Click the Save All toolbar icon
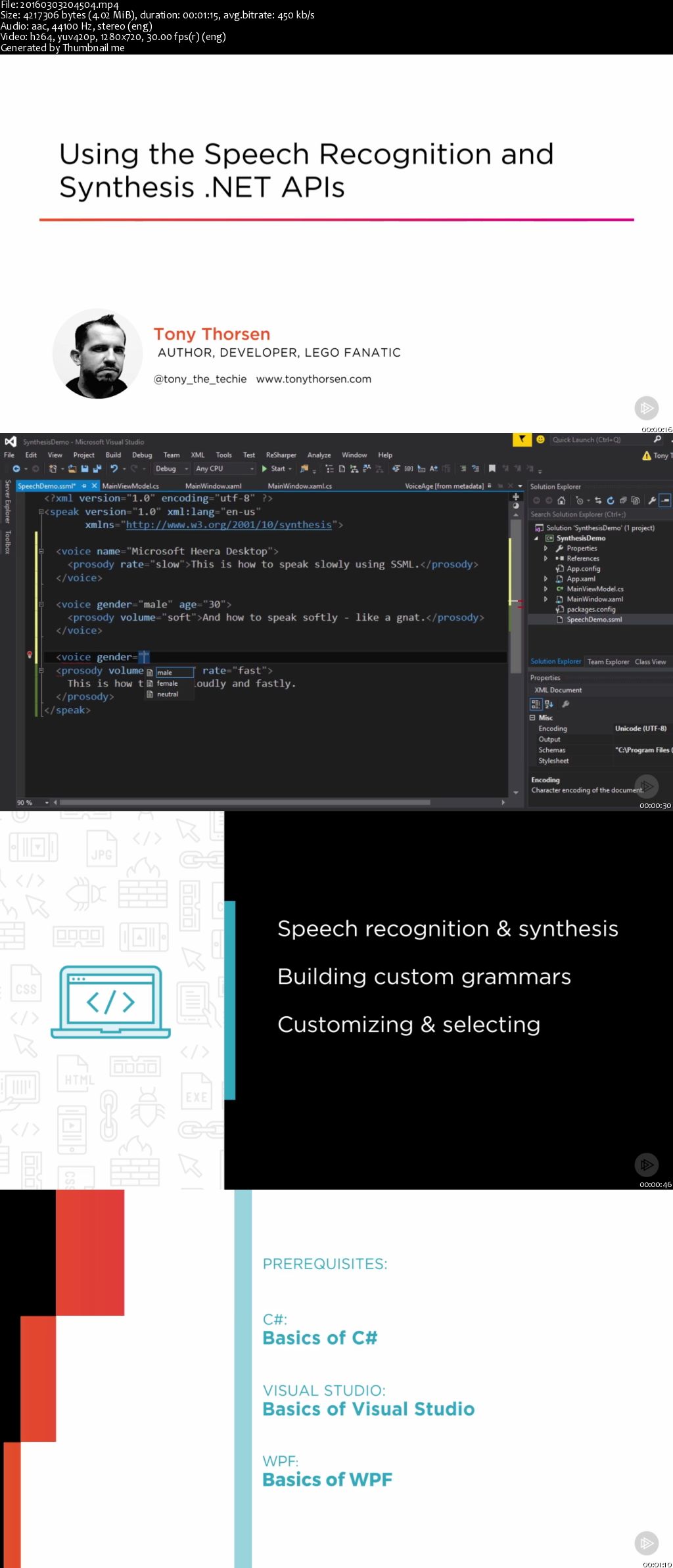This screenshot has width=673, height=1568. (97, 468)
